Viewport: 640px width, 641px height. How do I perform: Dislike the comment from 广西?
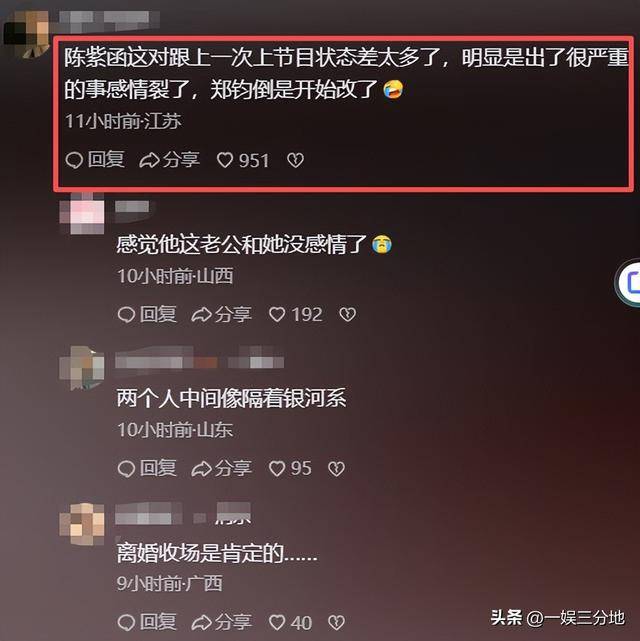coord(336,623)
